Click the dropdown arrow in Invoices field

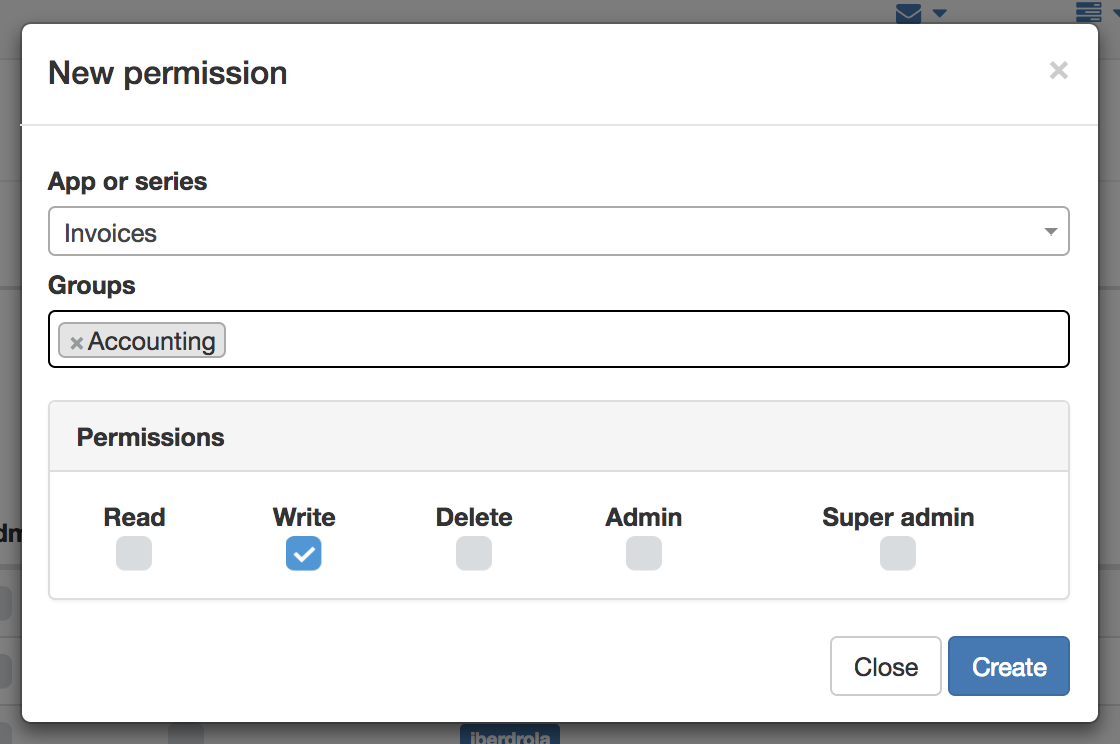point(1050,231)
